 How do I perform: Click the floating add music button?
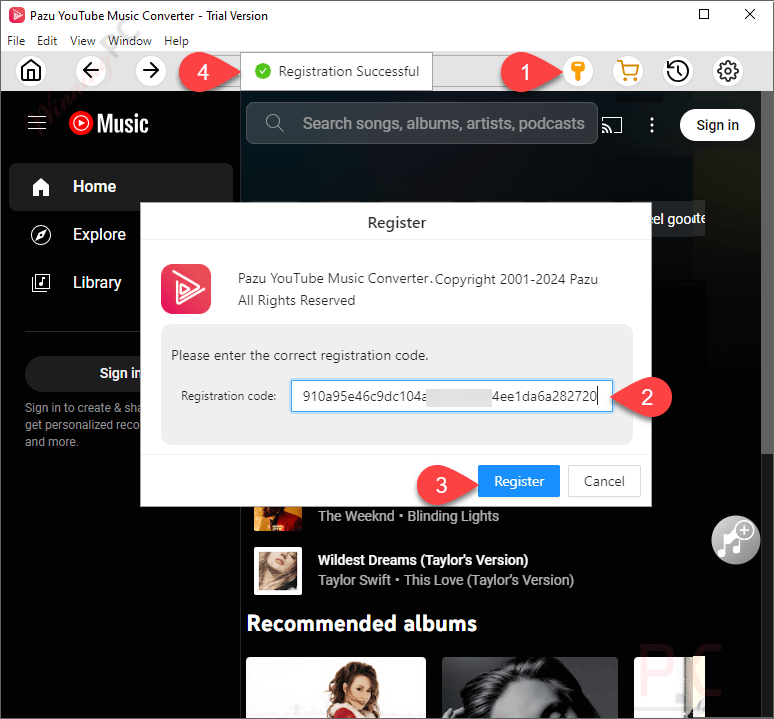click(735, 540)
